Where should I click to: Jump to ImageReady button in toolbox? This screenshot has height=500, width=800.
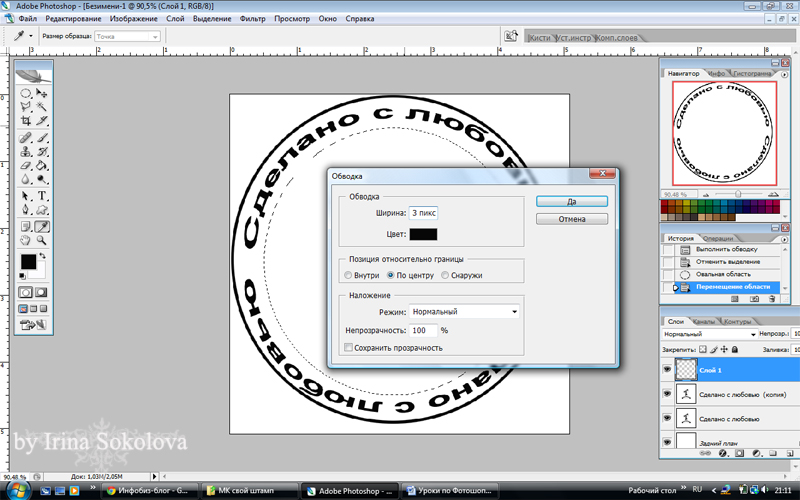(33, 324)
